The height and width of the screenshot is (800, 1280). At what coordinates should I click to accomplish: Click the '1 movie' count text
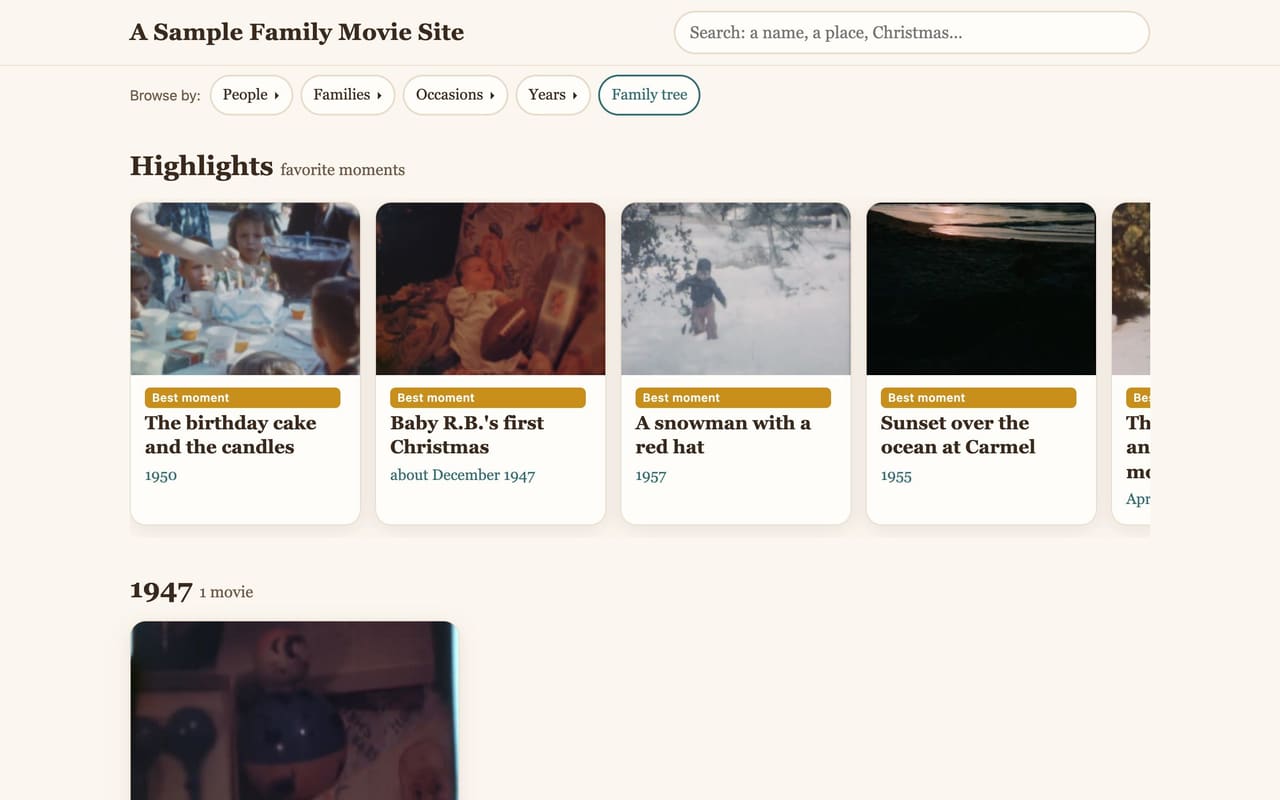[226, 592]
